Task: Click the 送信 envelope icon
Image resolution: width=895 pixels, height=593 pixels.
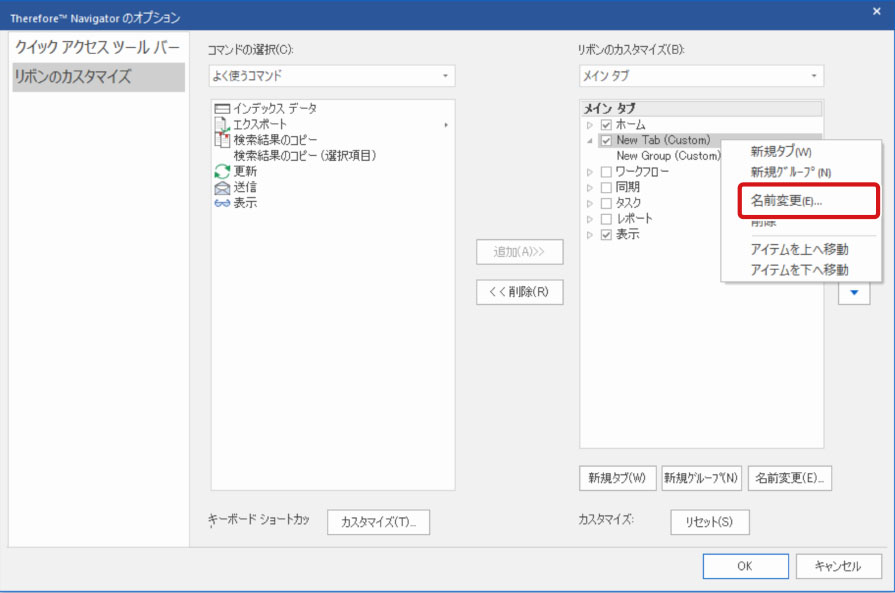Action: (222, 187)
